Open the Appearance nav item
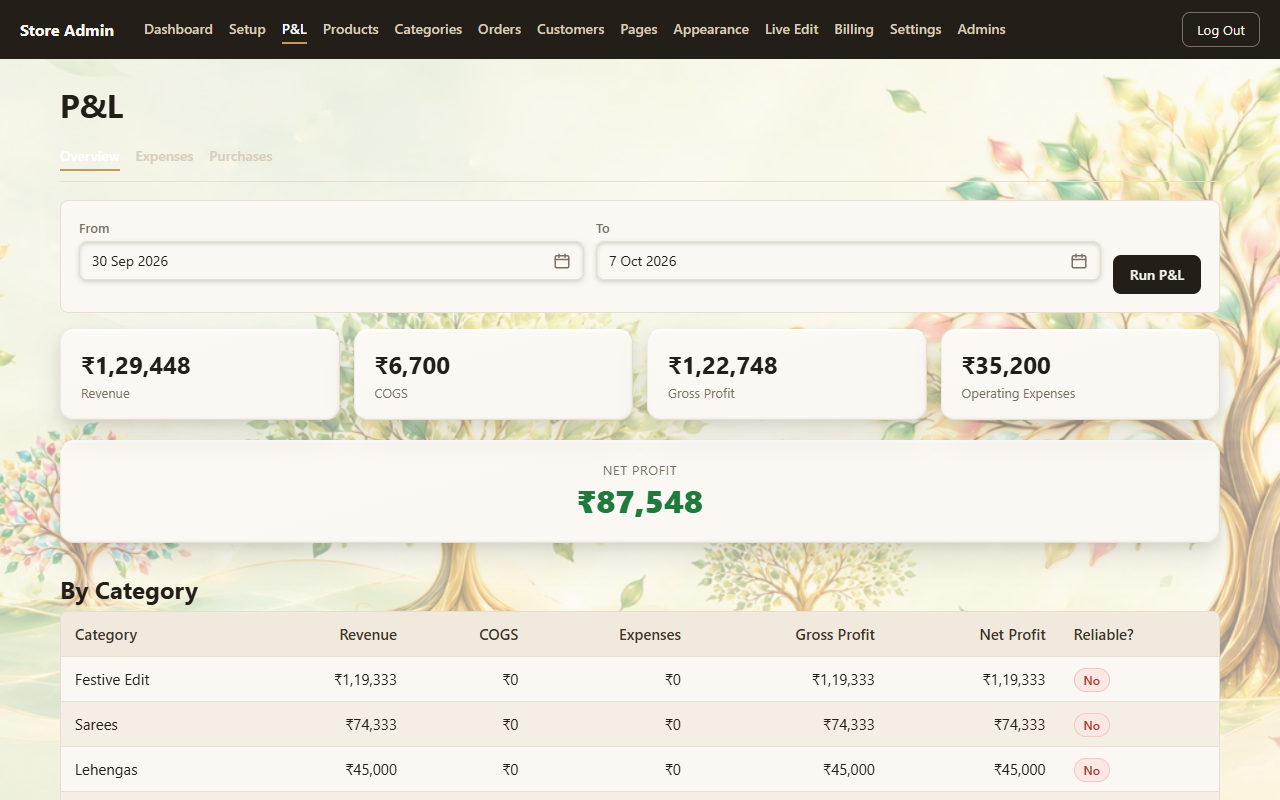The height and width of the screenshot is (800, 1280). [x=711, y=29]
